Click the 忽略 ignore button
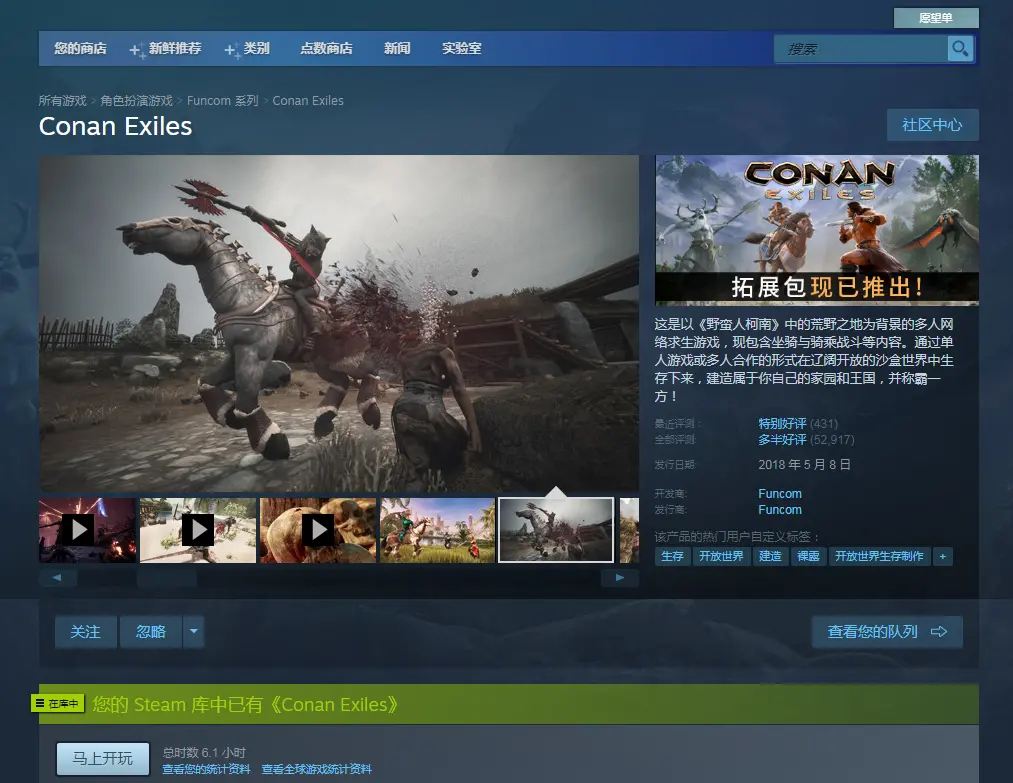This screenshot has width=1013, height=783. (151, 632)
